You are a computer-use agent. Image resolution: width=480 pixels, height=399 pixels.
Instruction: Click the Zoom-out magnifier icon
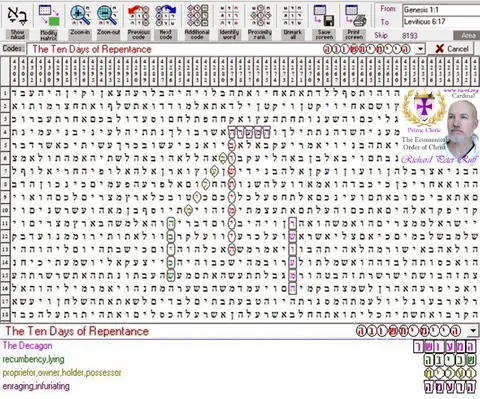108,15
